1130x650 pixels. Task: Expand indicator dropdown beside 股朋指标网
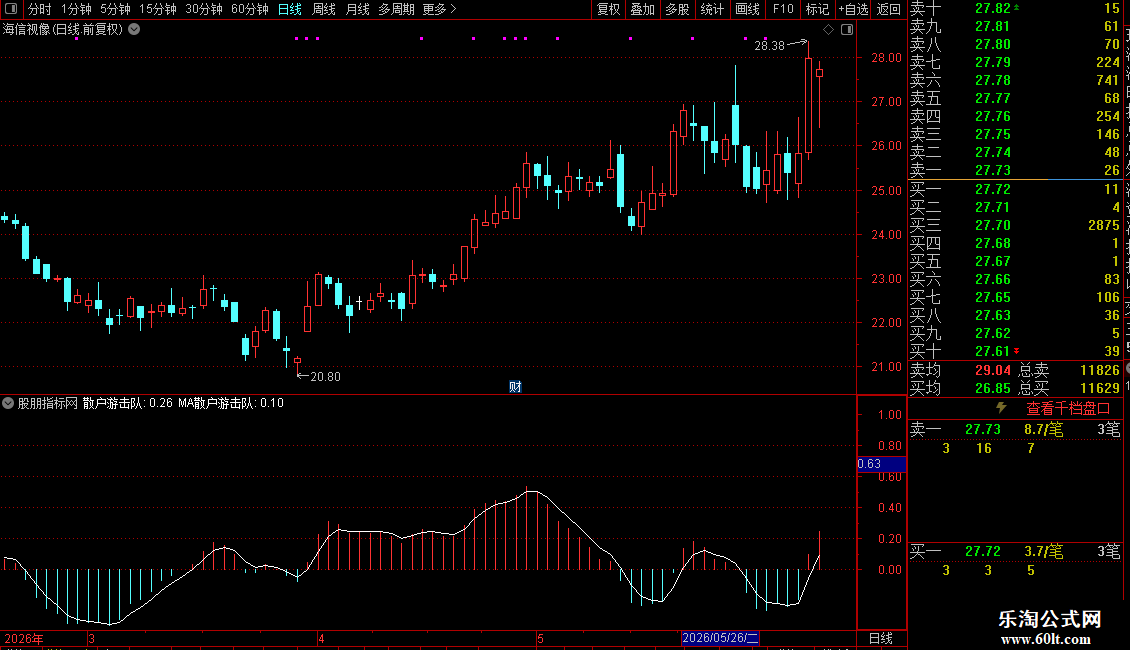click(8, 403)
